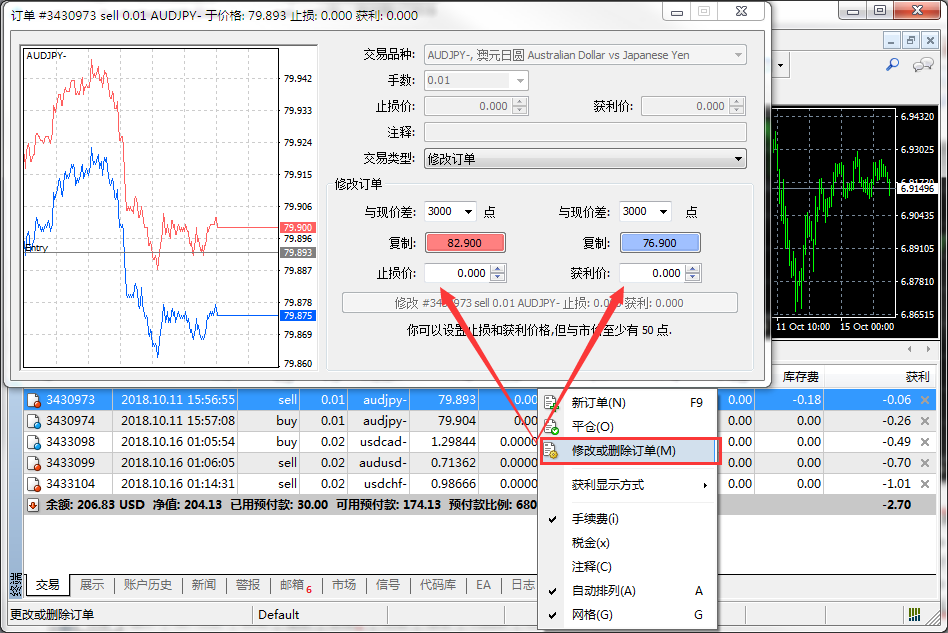The width and height of the screenshot is (948, 633).
Task: Click the connection bars icon in the status bar
Action: (x=914, y=614)
